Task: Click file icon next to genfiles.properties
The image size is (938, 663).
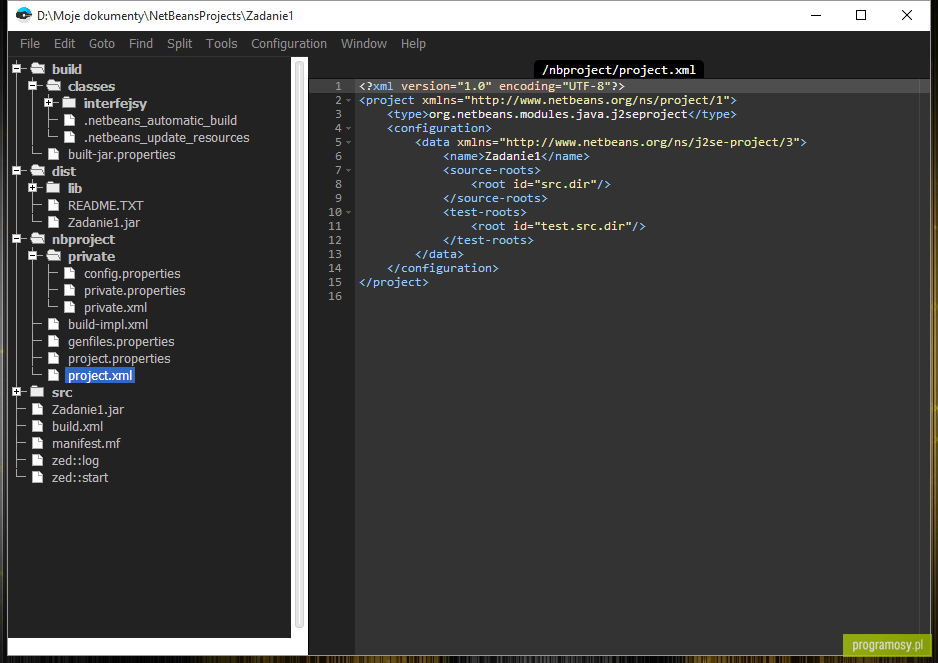Action: click(x=53, y=341)
